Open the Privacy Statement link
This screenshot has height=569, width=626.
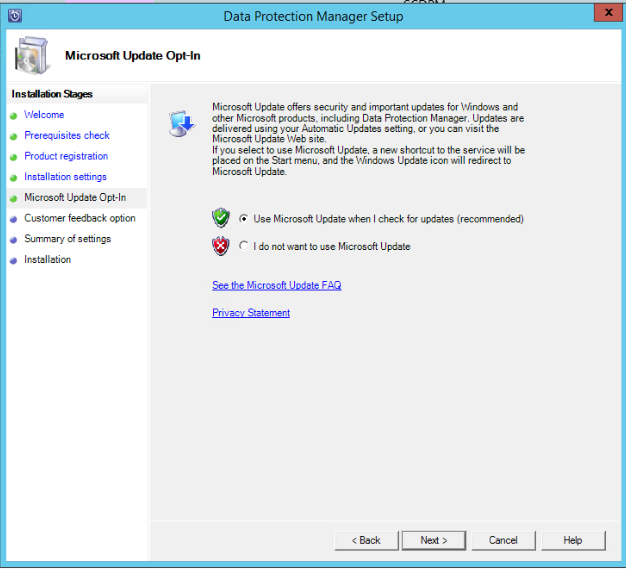coord(251,313)
